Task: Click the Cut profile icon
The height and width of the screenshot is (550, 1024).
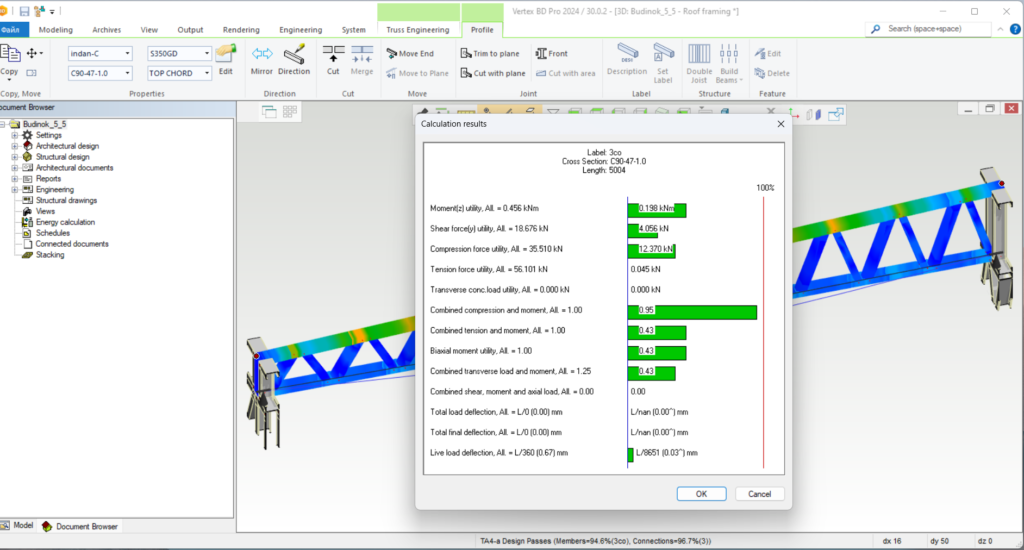Action: pos(333,54)
